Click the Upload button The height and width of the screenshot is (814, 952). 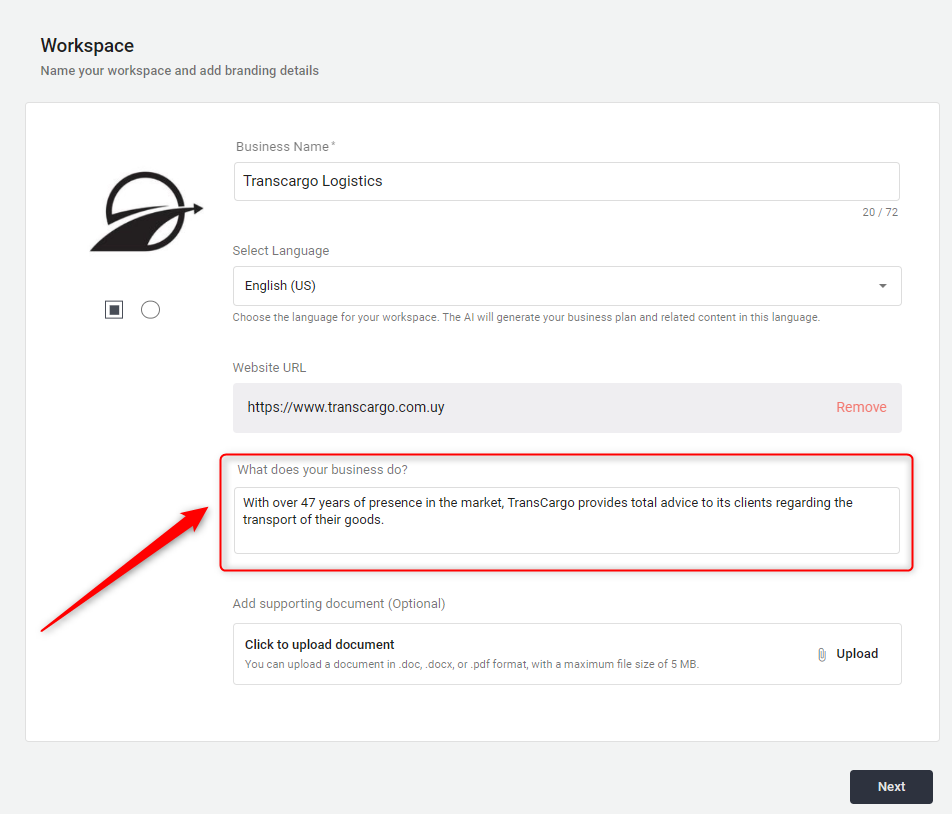pyautogui.click(x=857, y=654)
